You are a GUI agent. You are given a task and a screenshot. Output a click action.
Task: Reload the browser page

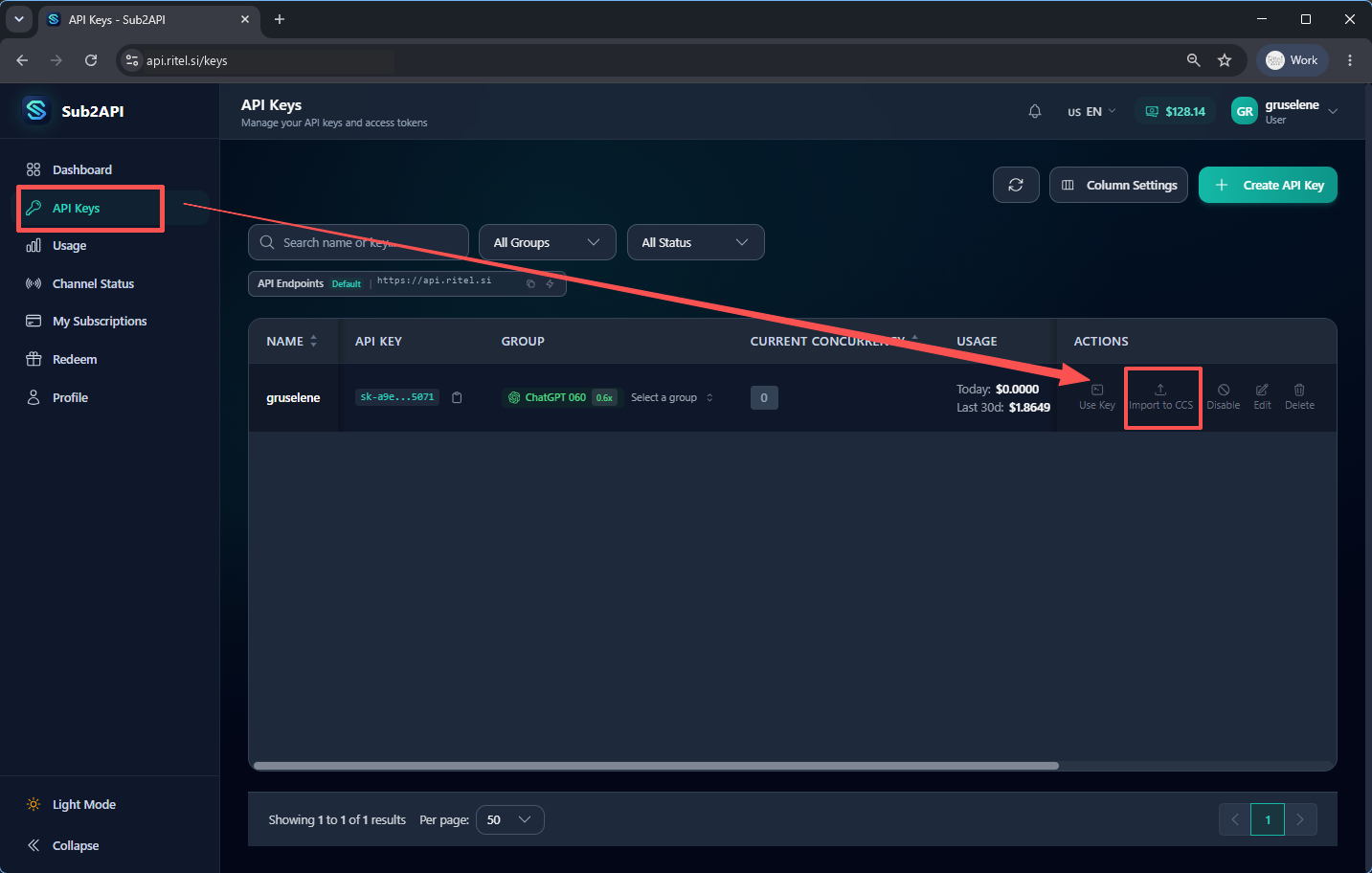91,60
